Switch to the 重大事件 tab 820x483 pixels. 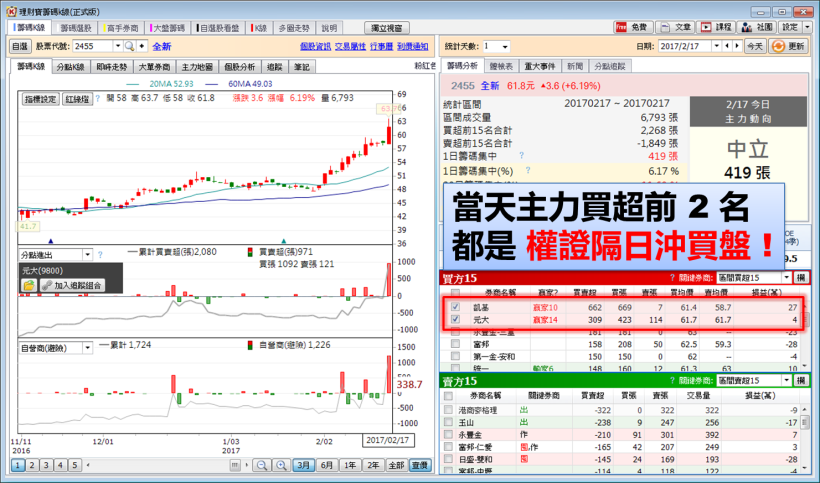pos(540,66)
